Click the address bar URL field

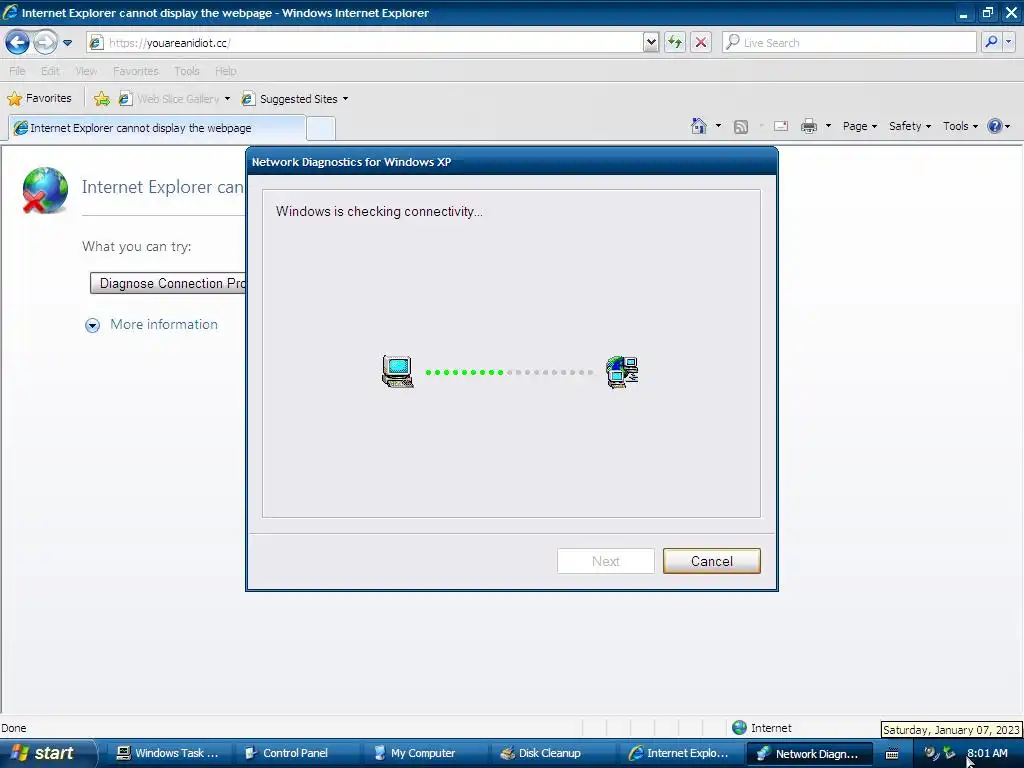[x=366, y=43]
